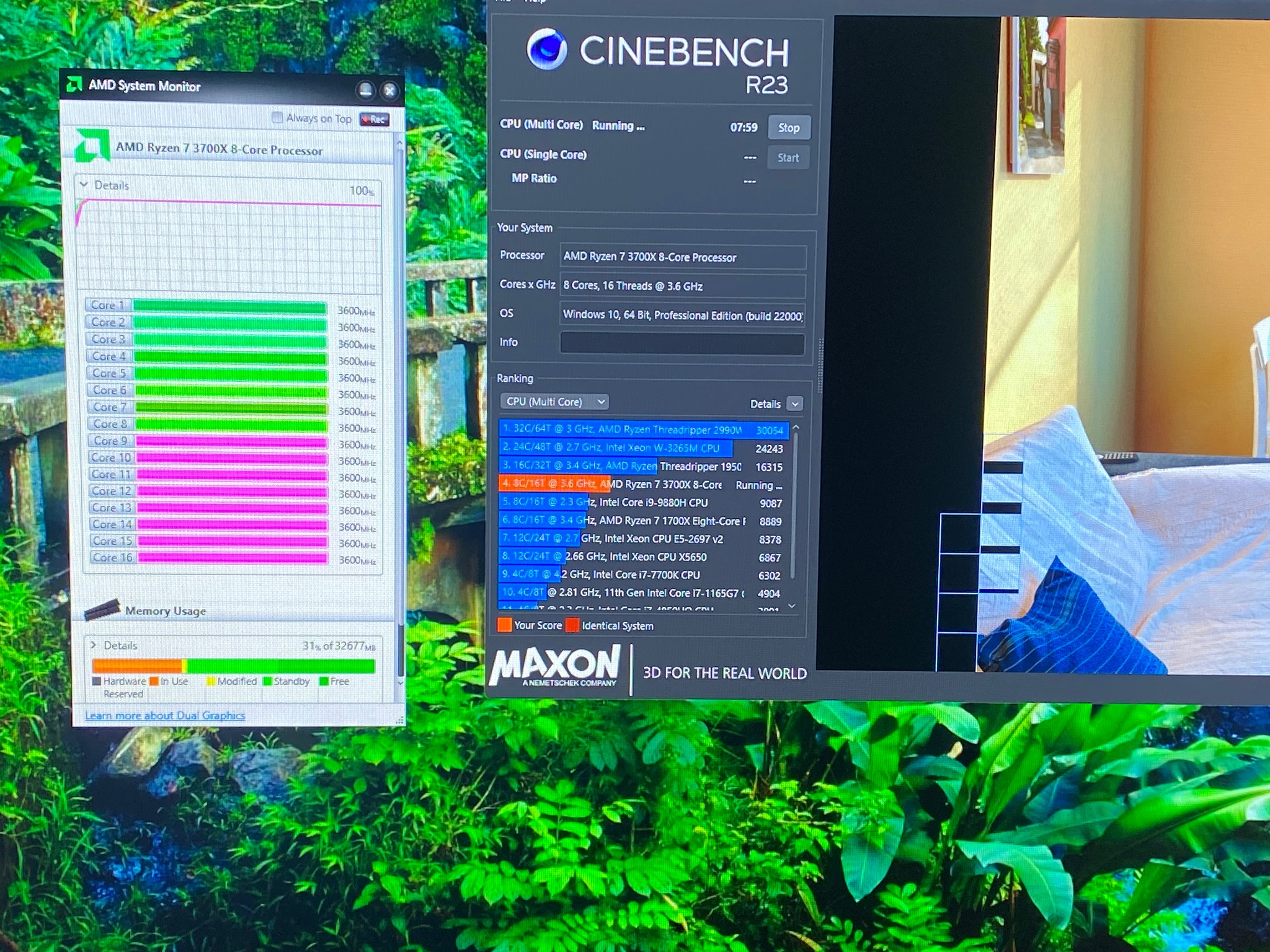Image resolution: width=1270 pixels, height=952 pixels.
Task: Open Learn more about Dual Graphics link
Action: tap(165, 715)
